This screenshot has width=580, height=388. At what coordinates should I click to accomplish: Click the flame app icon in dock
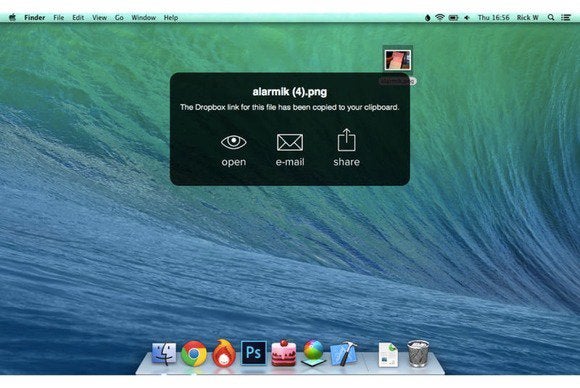223,353
